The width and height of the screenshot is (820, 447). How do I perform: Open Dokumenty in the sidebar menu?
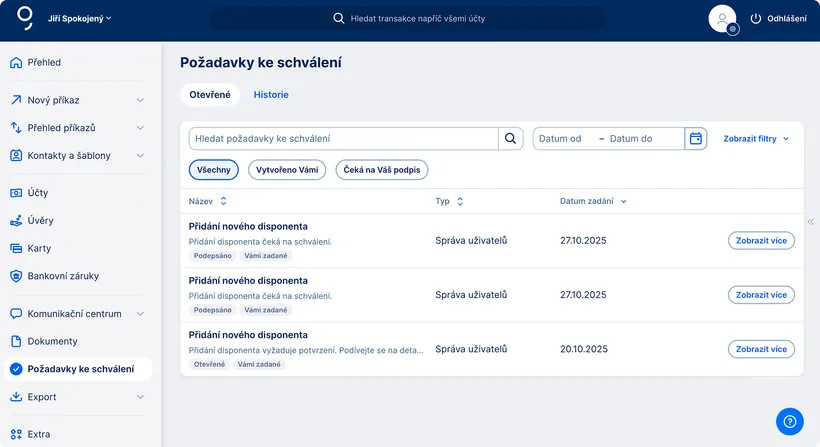click(x=52, y=341)
